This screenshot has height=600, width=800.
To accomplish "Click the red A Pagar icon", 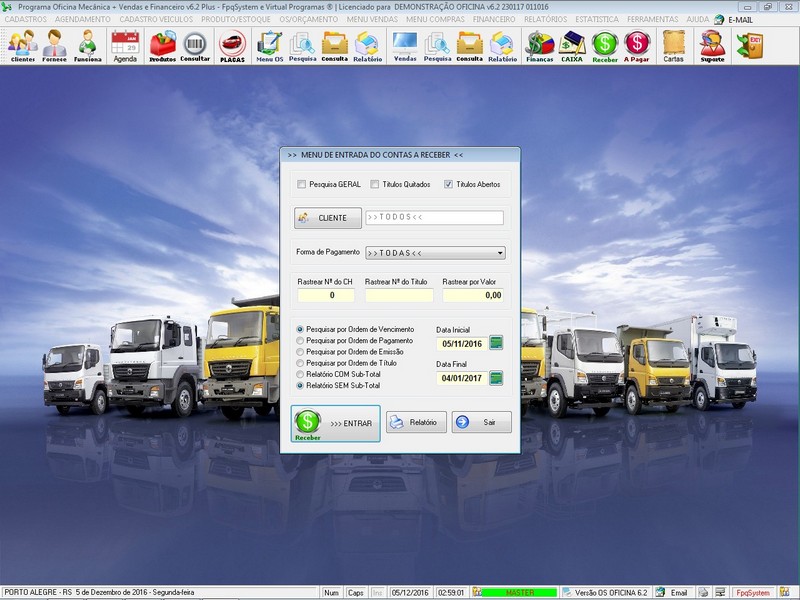I will click(x=637, y=46).
